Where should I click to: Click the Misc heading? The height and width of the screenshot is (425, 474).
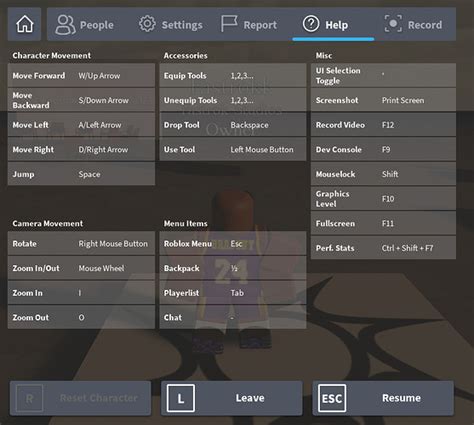click(324, 56)
